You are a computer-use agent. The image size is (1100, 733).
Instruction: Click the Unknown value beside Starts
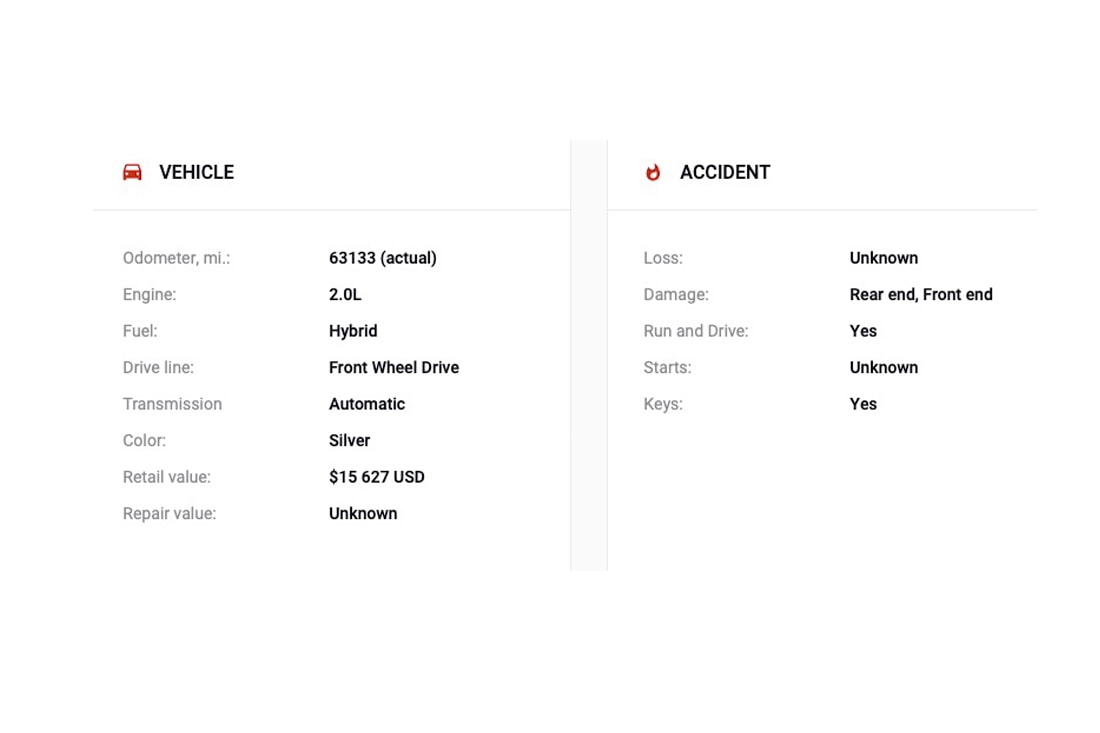[884, 368]
